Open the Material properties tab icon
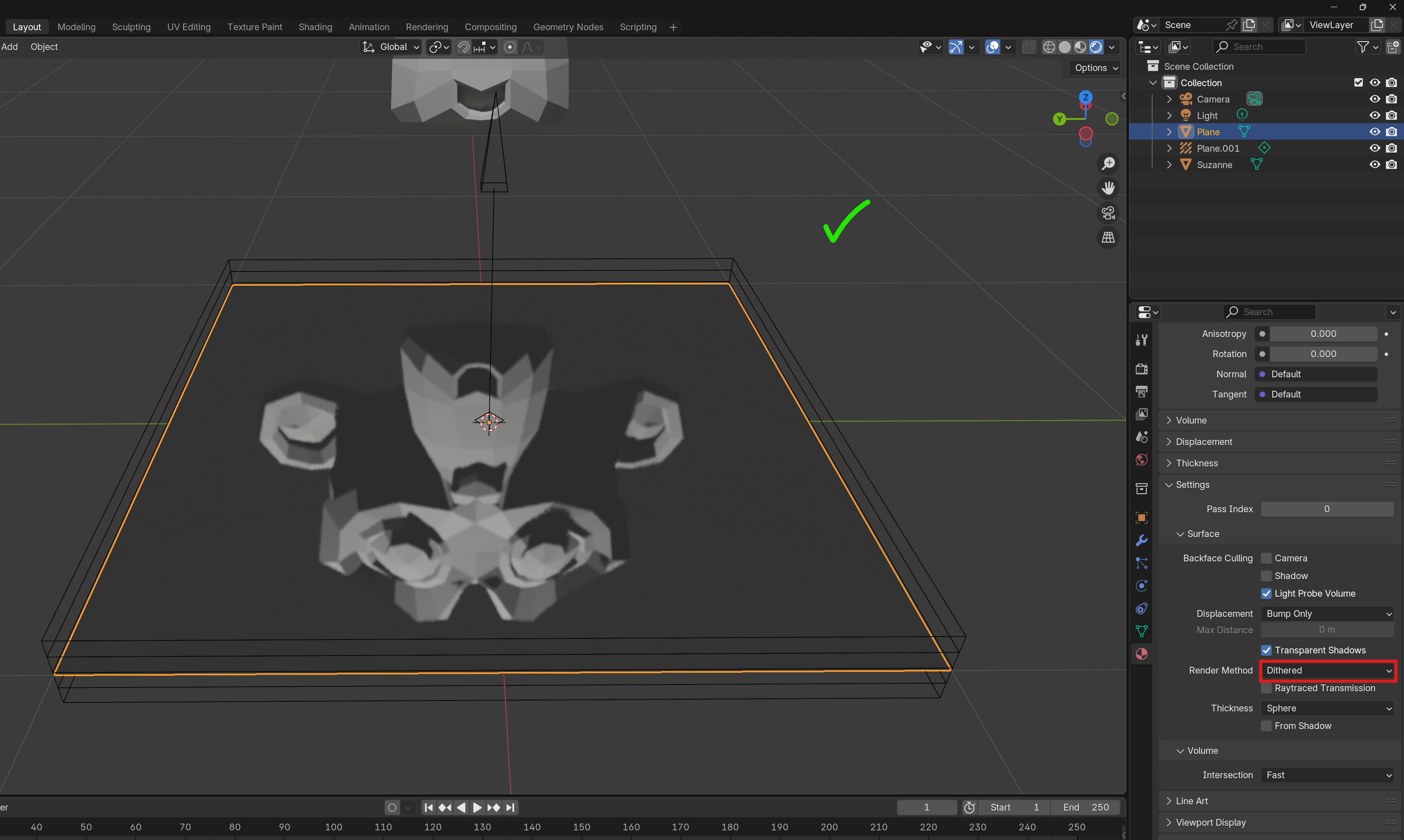 [x=1141, y=654]
